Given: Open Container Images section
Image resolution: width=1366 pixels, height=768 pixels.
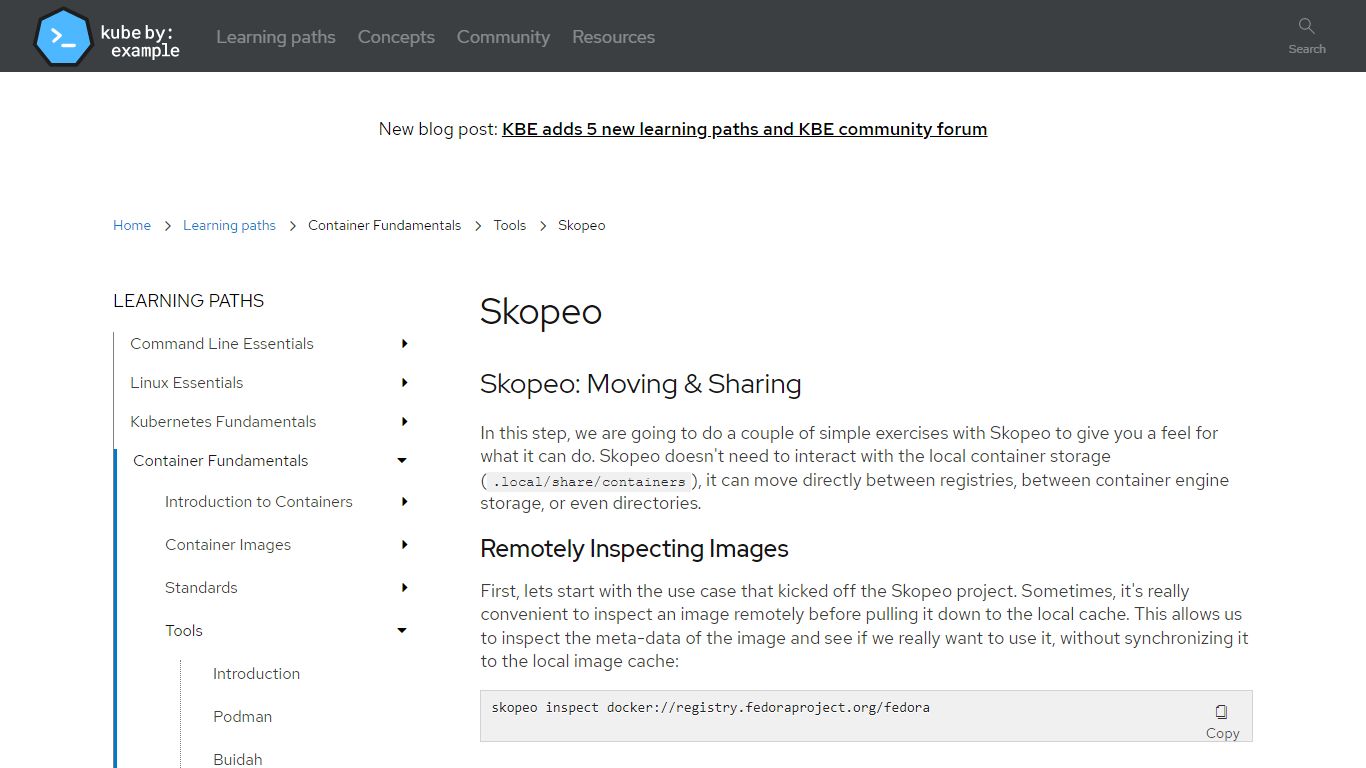Looking at the screenshot, I should [x=228, y=545].
